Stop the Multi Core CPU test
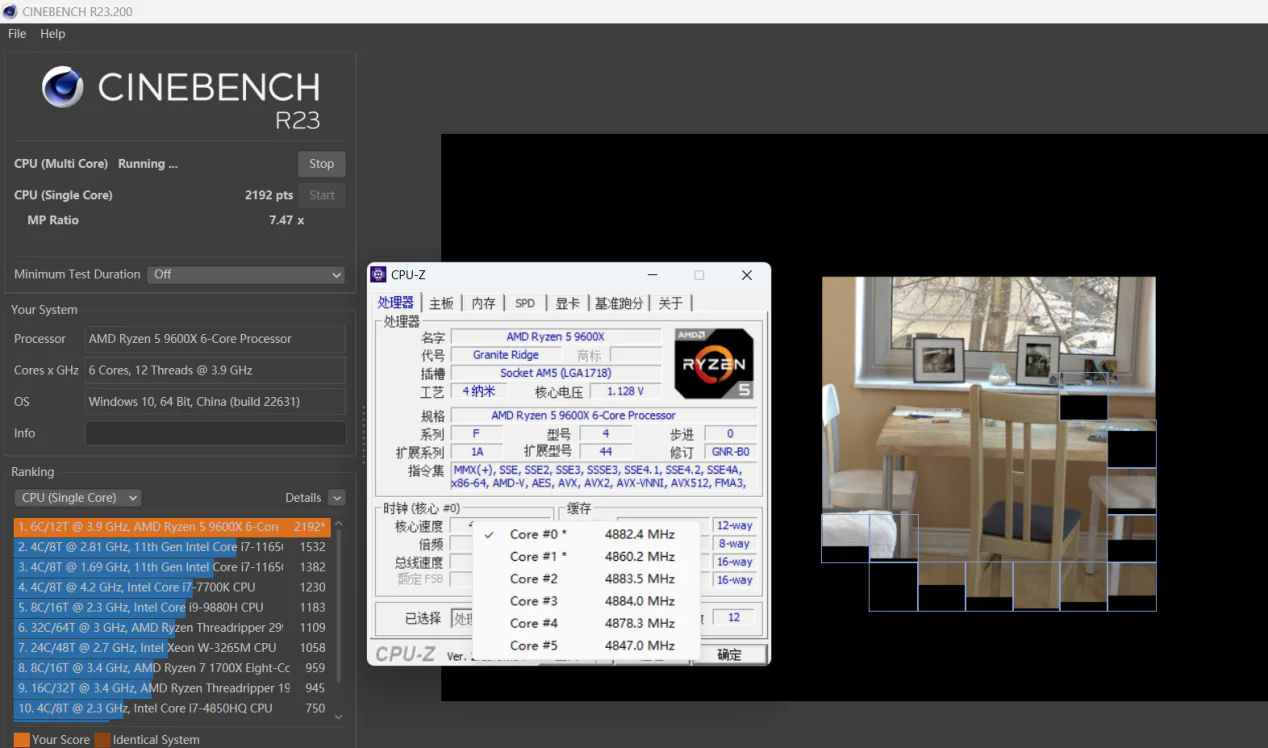 point(322,164)
